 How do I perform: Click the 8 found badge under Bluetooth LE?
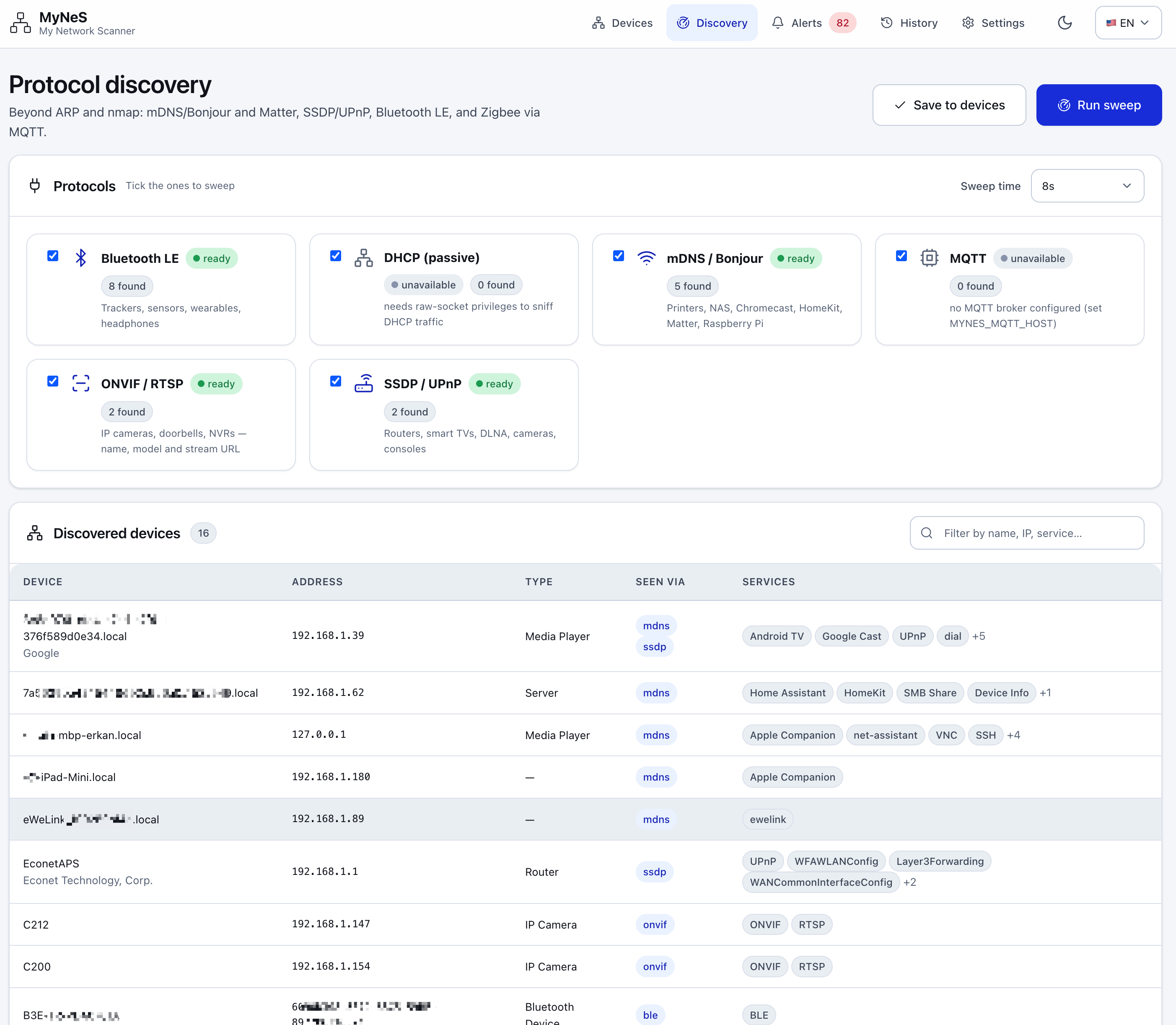[127, 286]
